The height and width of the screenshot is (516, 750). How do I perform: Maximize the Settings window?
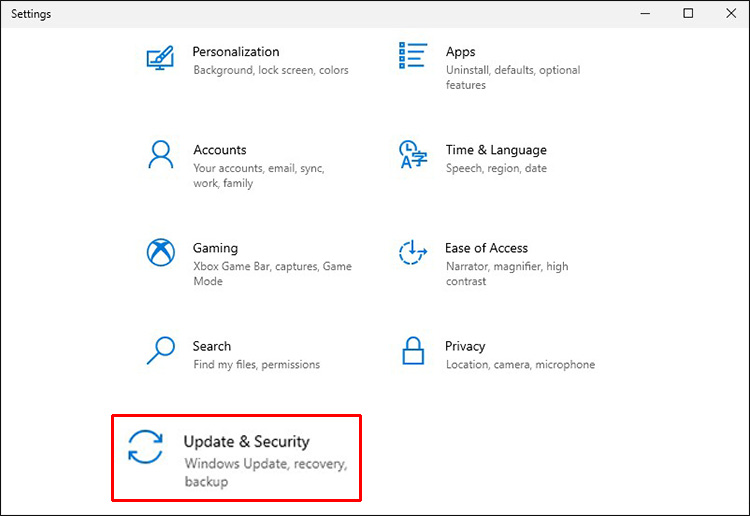pyautogui.click(x=688, y=14)
